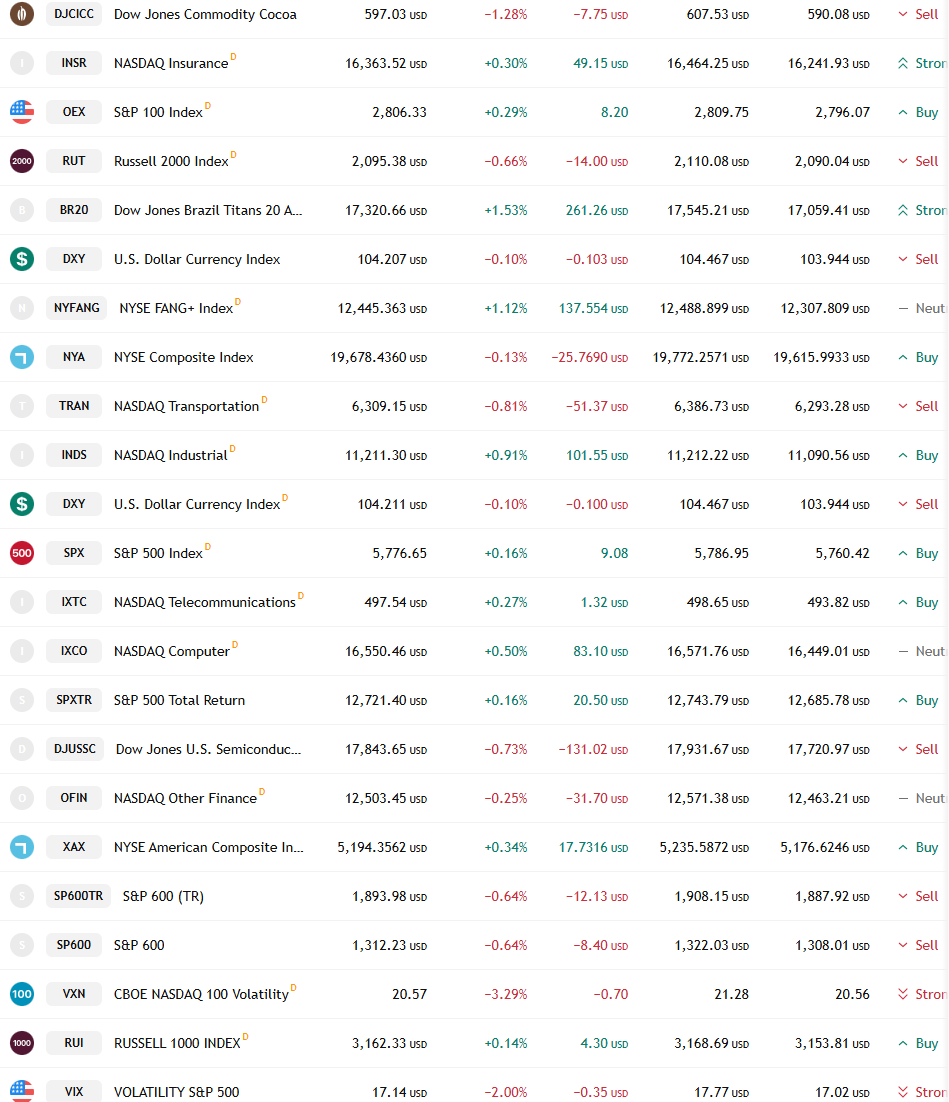949x1102 pixels.
Task: Open the RUI ticker symbol
Action: click(x=74, y=1043)
